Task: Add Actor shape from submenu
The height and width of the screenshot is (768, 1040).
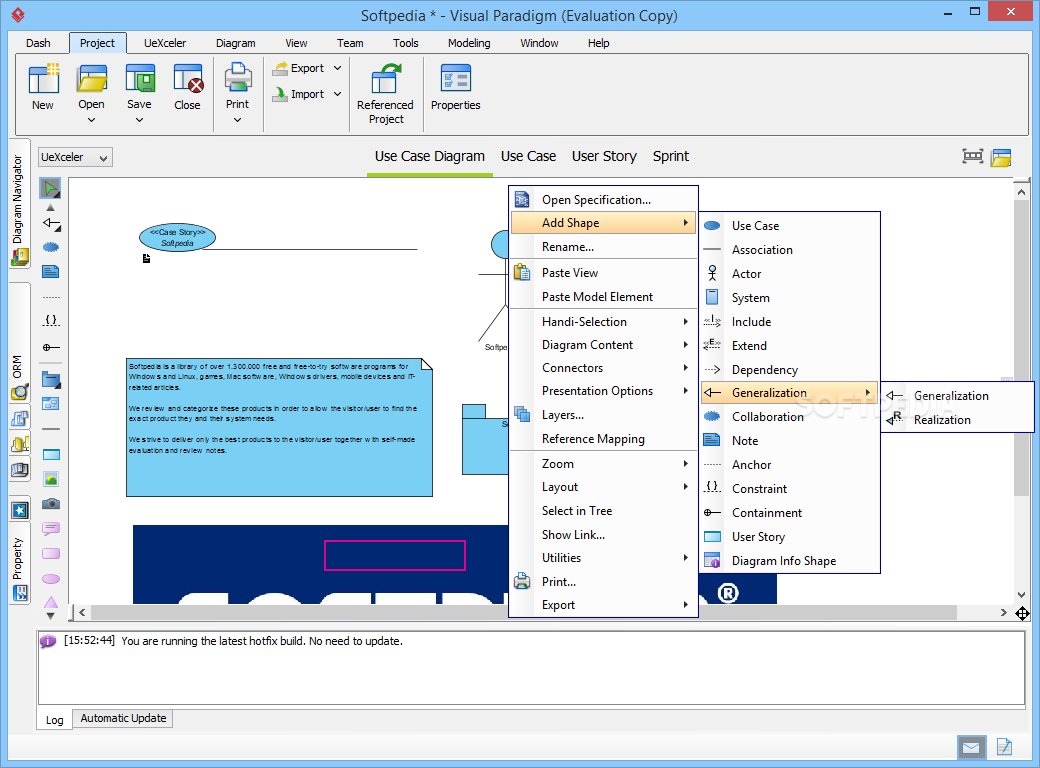Action: (791, 274)
